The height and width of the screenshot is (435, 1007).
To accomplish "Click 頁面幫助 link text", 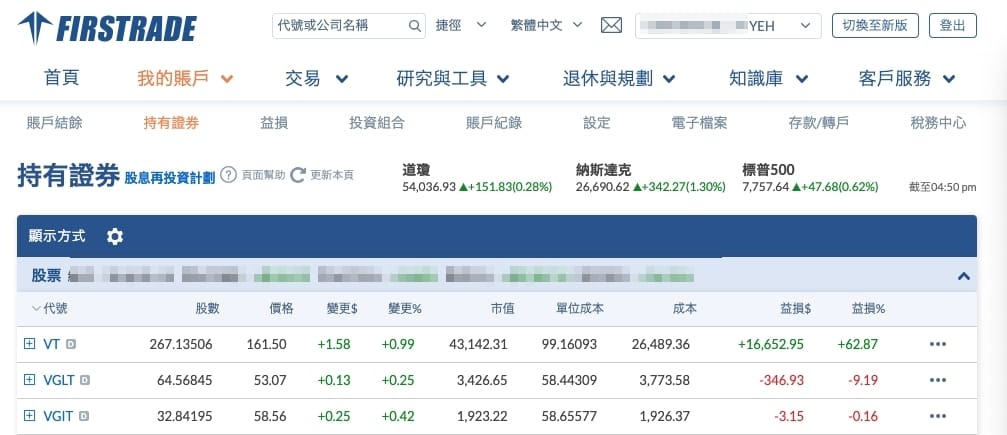I will tap(263, 175).
